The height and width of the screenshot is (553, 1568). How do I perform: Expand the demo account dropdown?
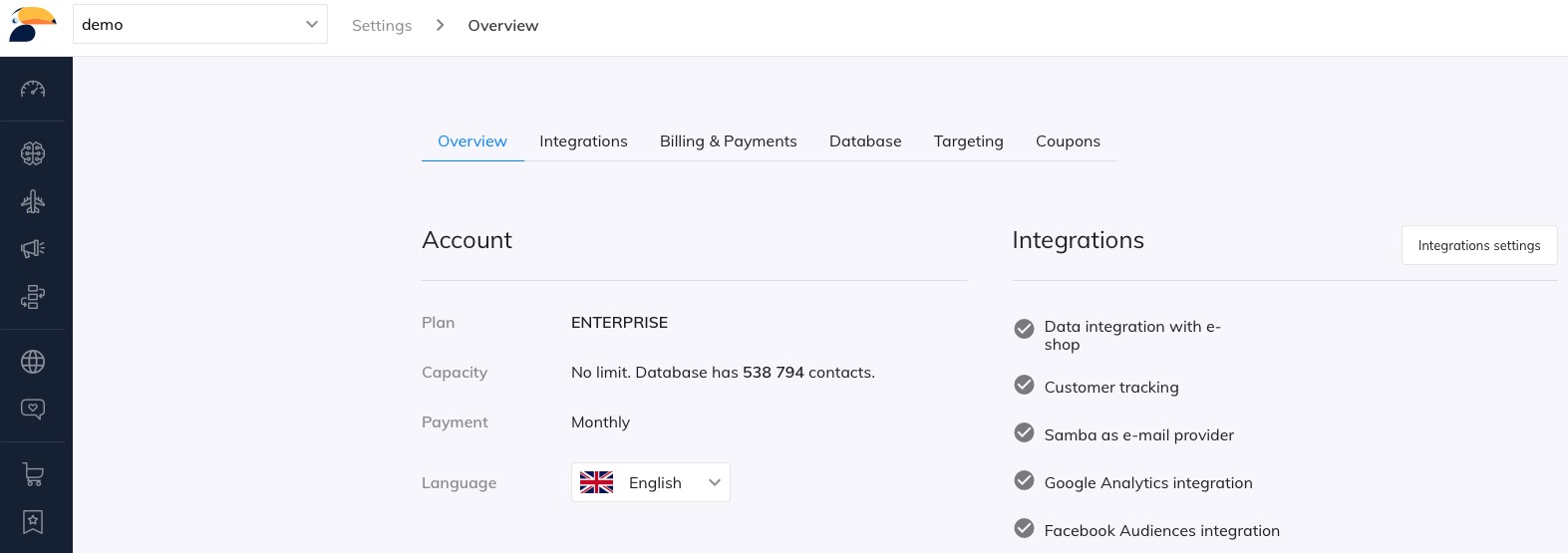coord(199,24)
